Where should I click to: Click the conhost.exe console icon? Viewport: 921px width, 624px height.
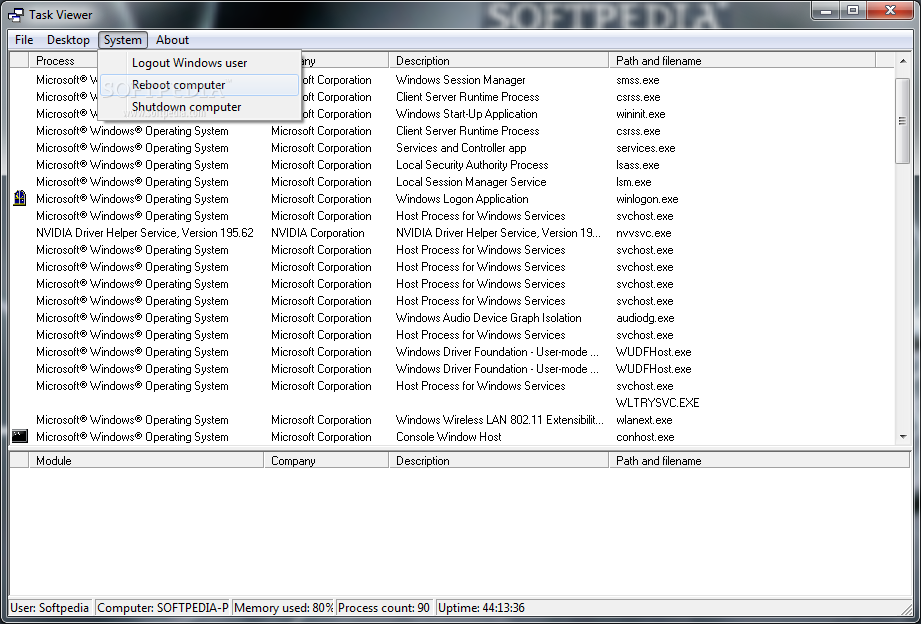[x=19, y=436]
